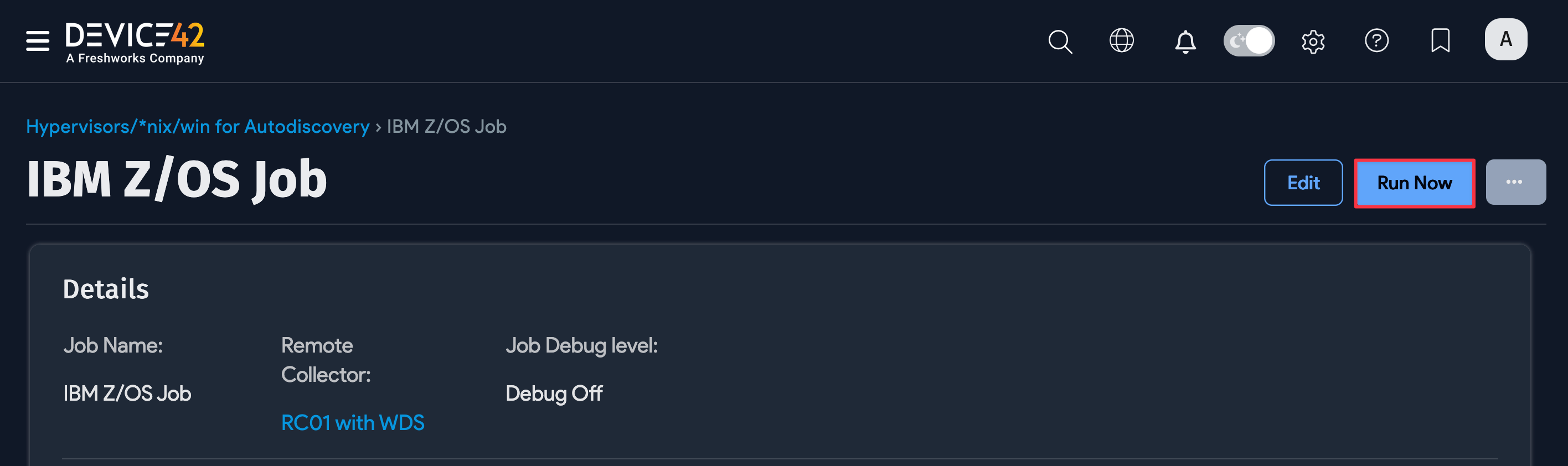Open the user avatar "A" menu
This screenshot has width=1568, height=466.
1505,39
